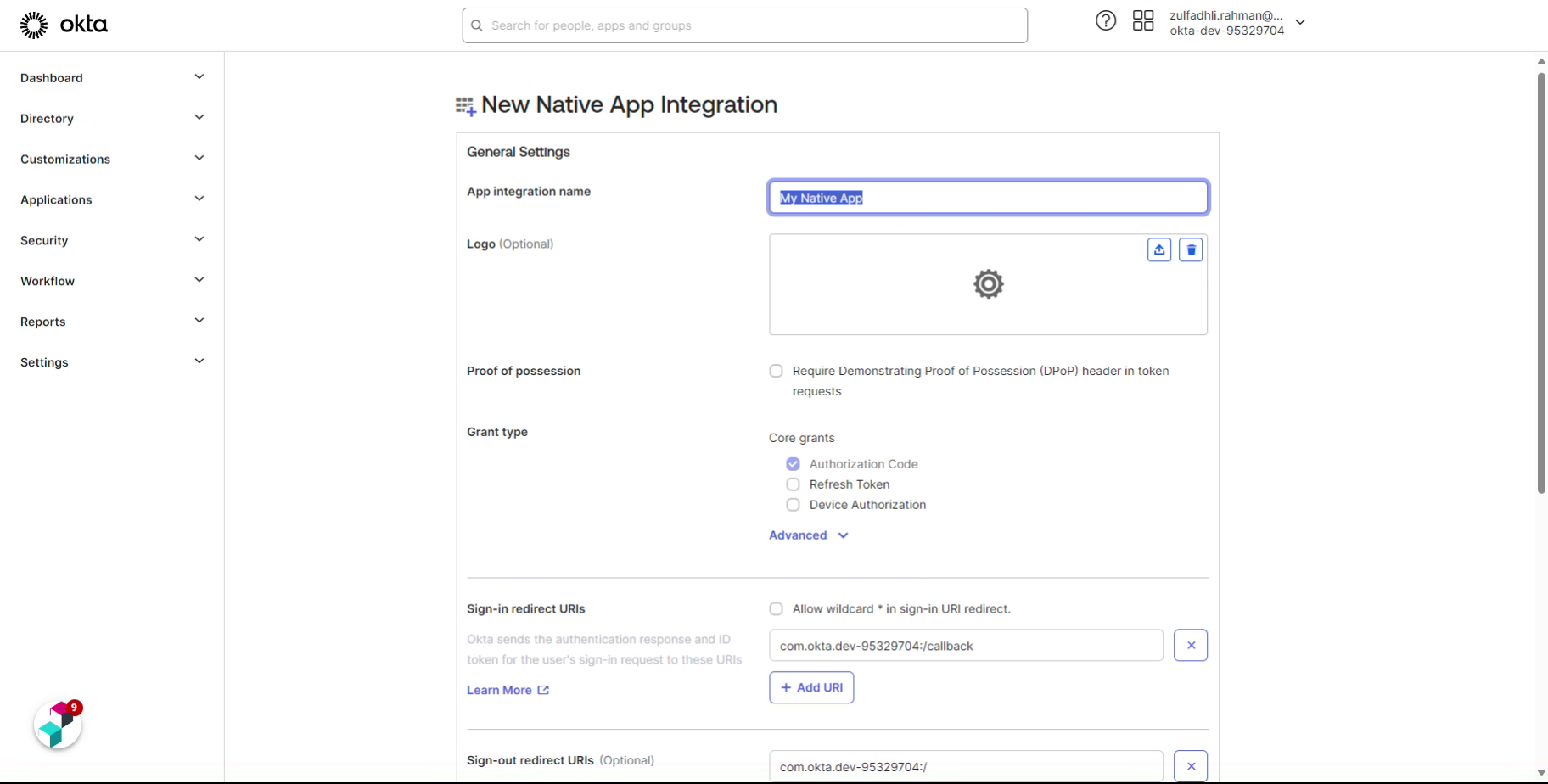Click the General Settings heading

tap(519, 152)
